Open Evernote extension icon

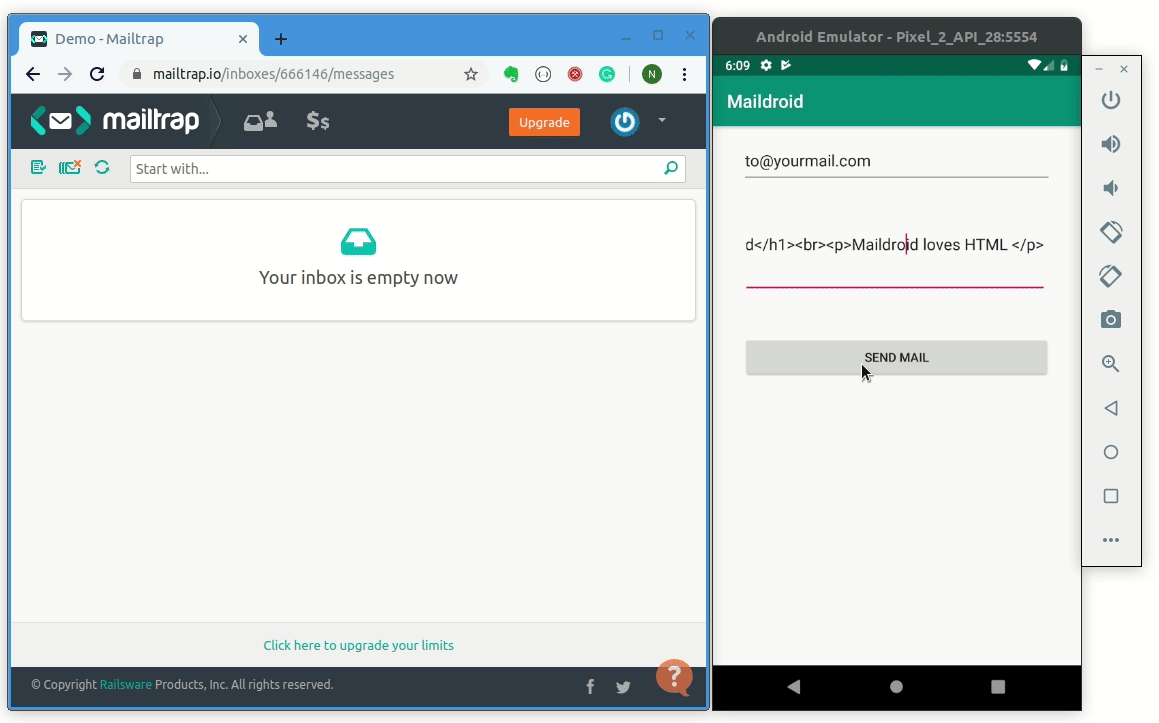511,74
